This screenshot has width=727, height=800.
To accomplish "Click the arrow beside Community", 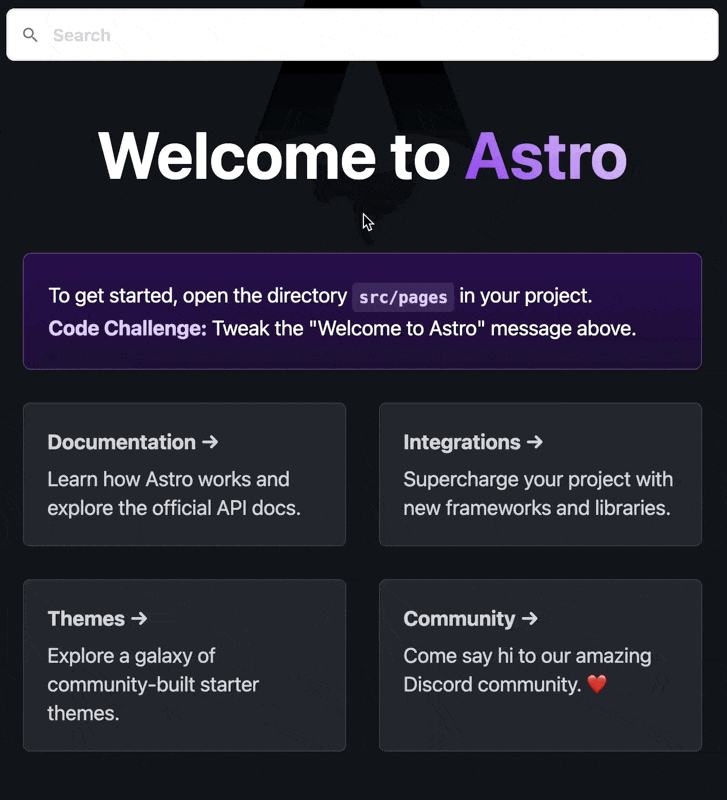I will coord(530,618).
